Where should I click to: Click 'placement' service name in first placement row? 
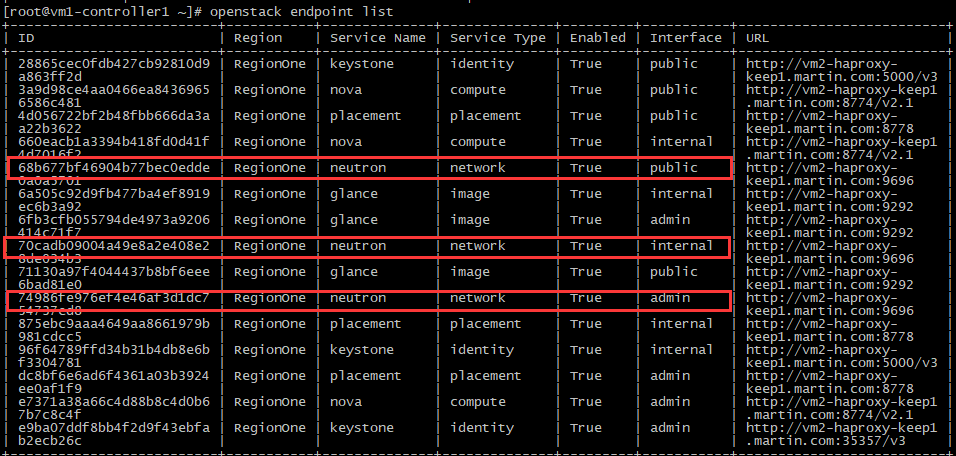pos(366,116)
